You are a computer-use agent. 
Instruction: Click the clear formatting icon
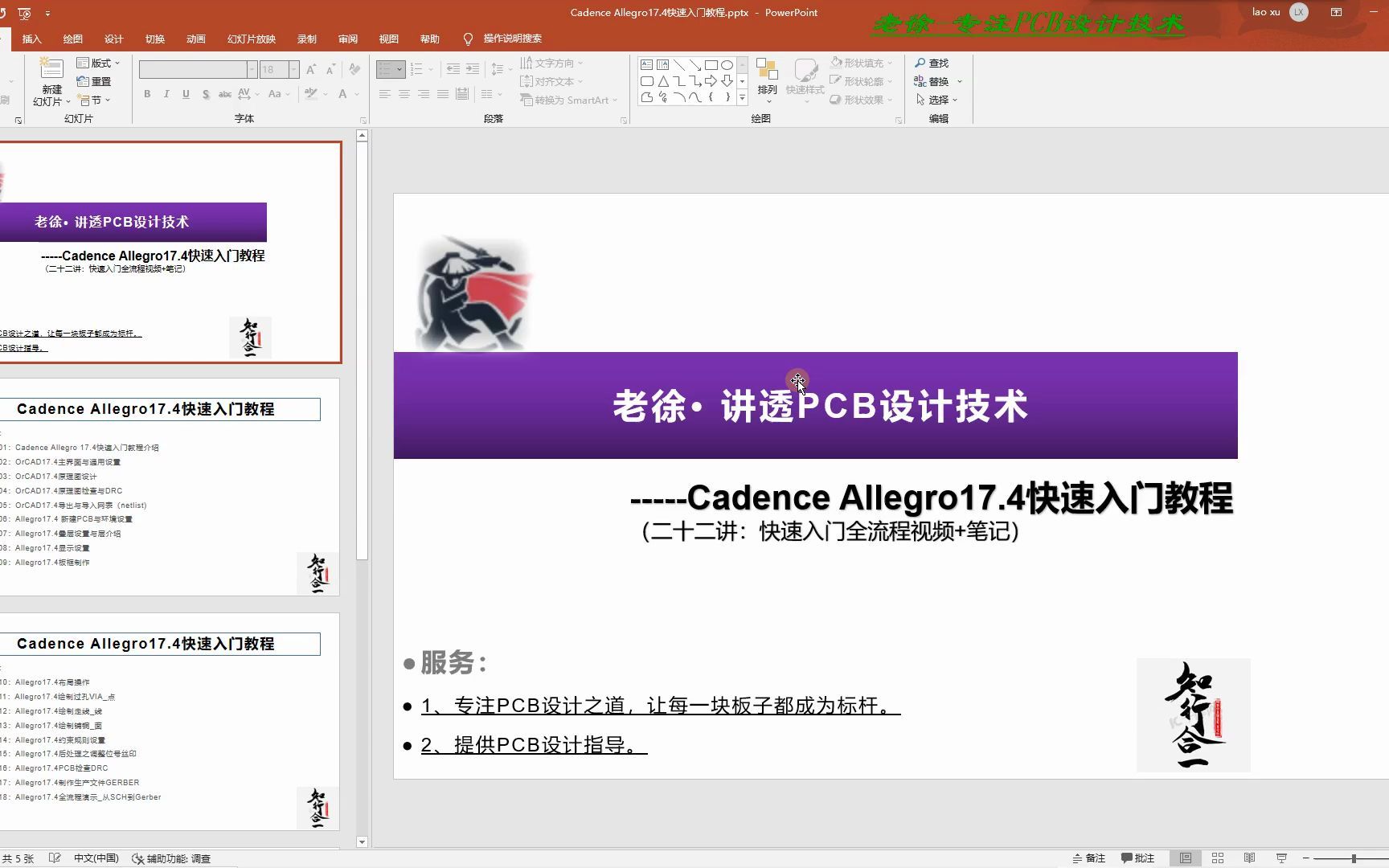(354, 69)
